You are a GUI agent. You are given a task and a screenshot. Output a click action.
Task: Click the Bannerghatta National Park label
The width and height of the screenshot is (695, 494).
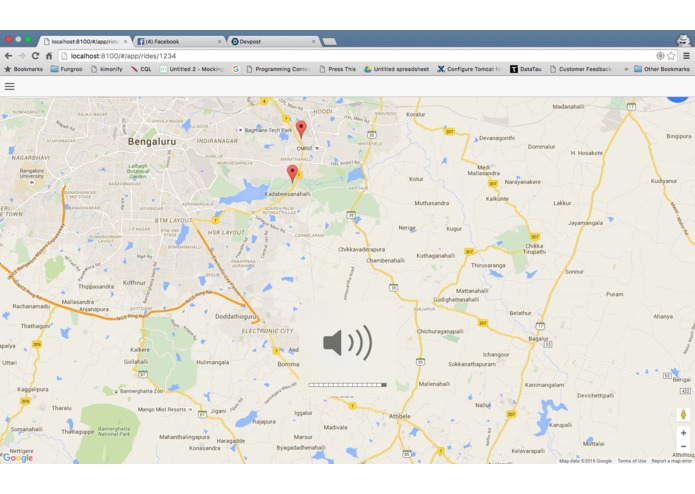click(x=114, y=431)
